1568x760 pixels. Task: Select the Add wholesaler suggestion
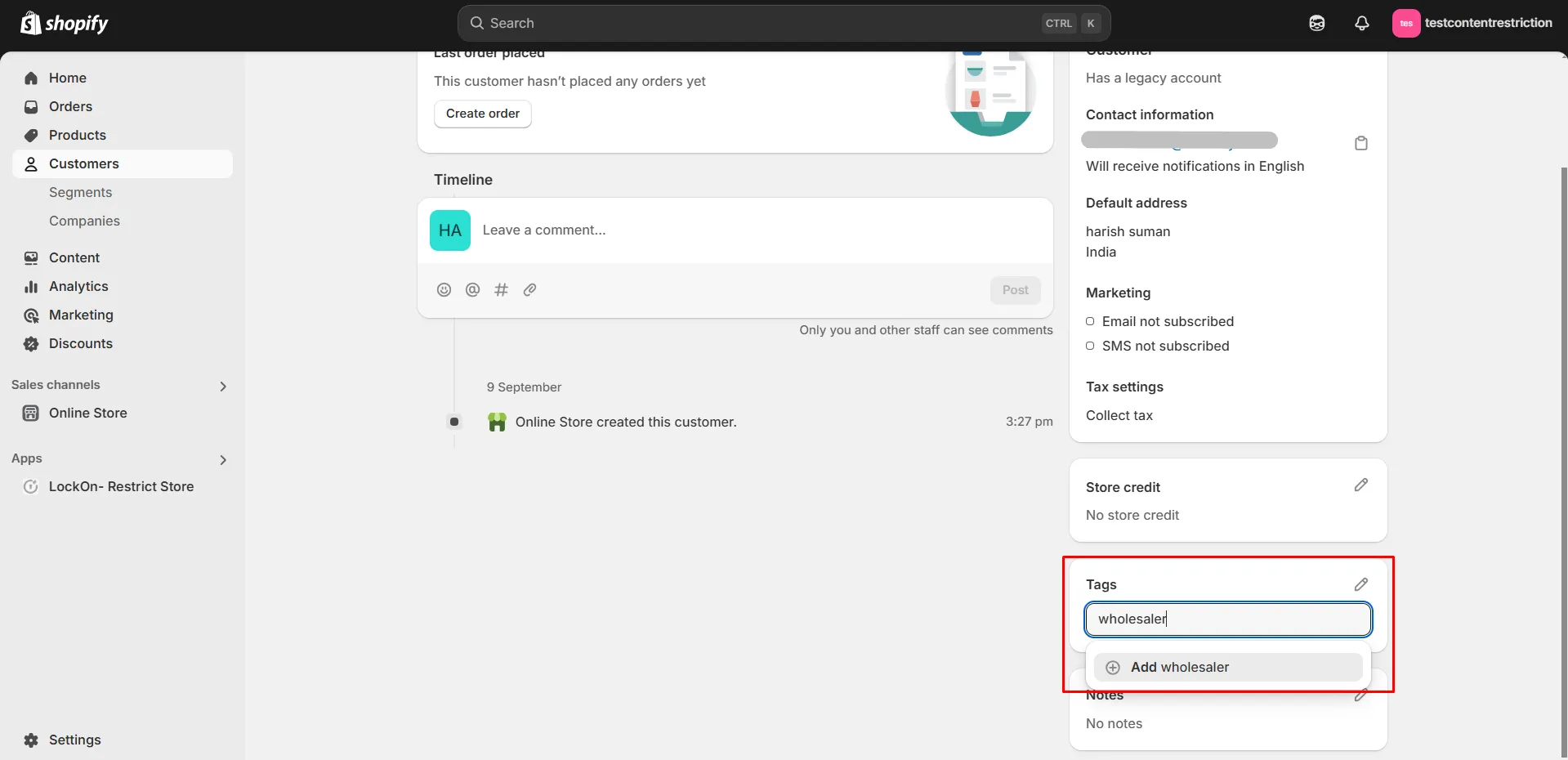1228,667
